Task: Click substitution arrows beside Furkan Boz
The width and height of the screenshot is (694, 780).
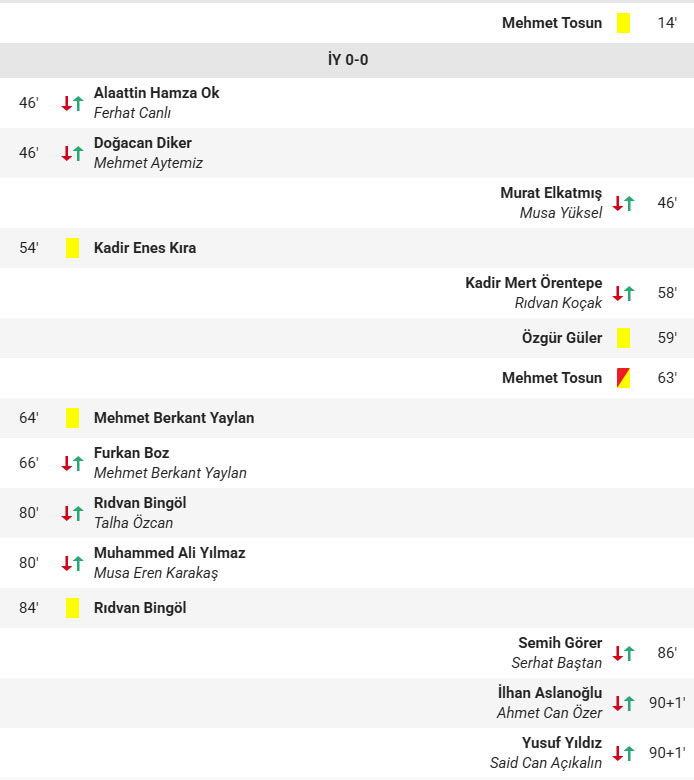Action: click(72, 463)
